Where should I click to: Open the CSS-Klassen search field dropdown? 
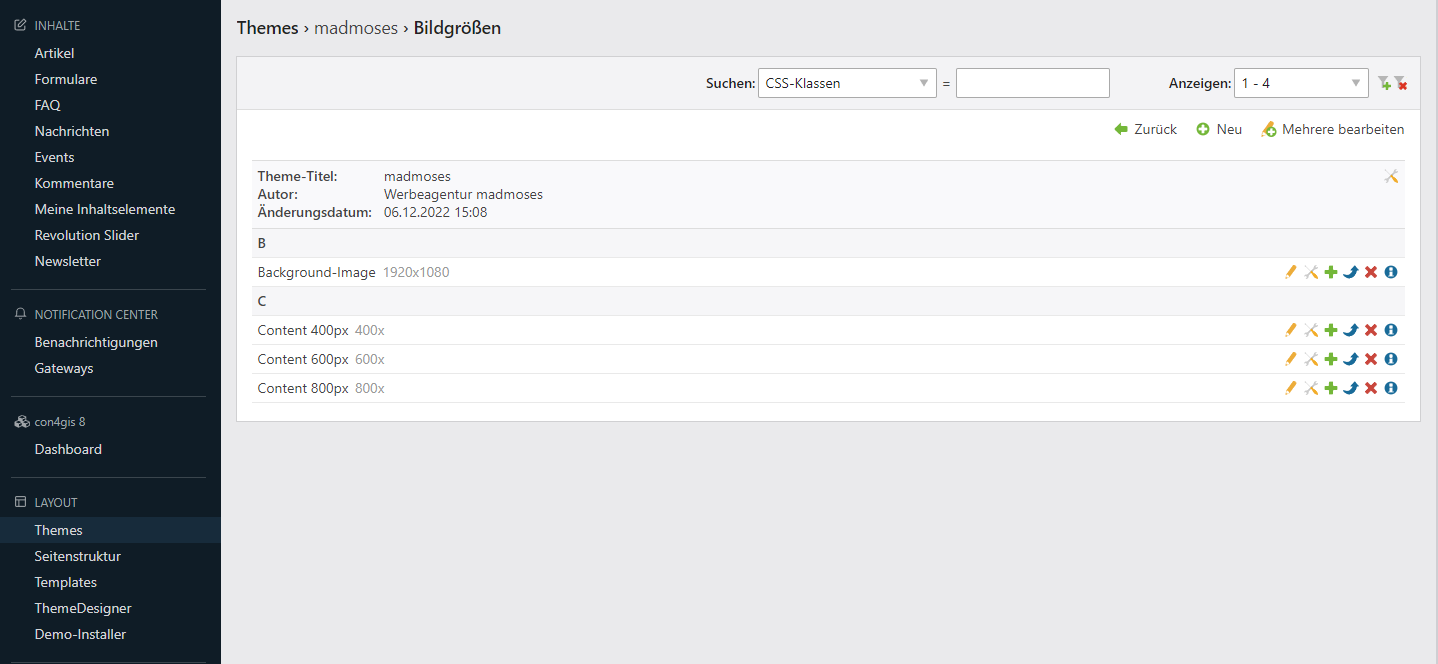click(x=846, y=83)
